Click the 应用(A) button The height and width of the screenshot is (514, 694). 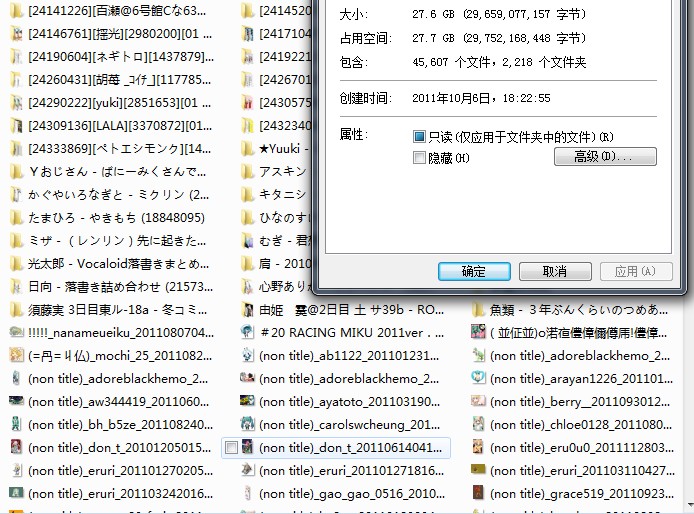tap(636, 271)
